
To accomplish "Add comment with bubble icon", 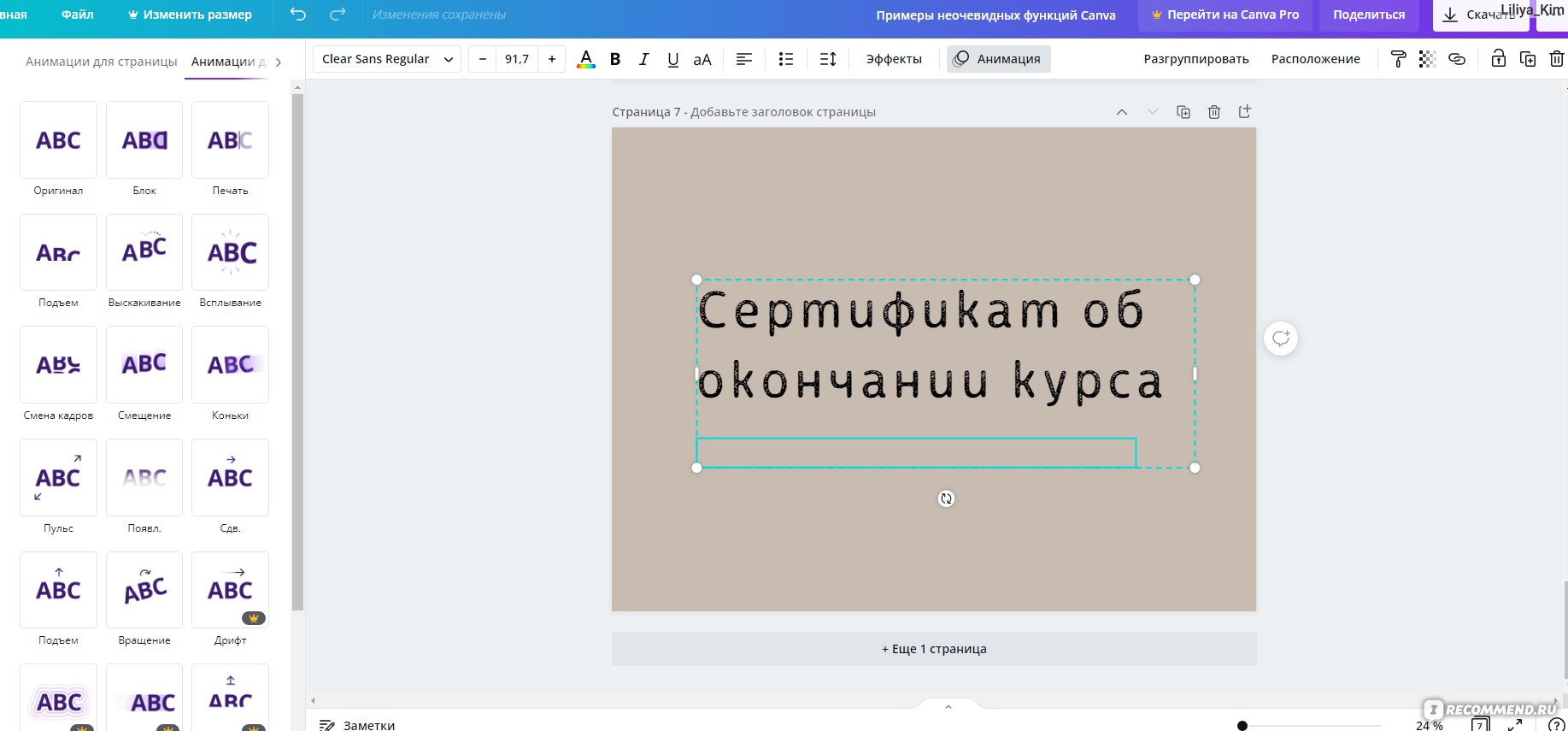I will tap(1281, 339).
